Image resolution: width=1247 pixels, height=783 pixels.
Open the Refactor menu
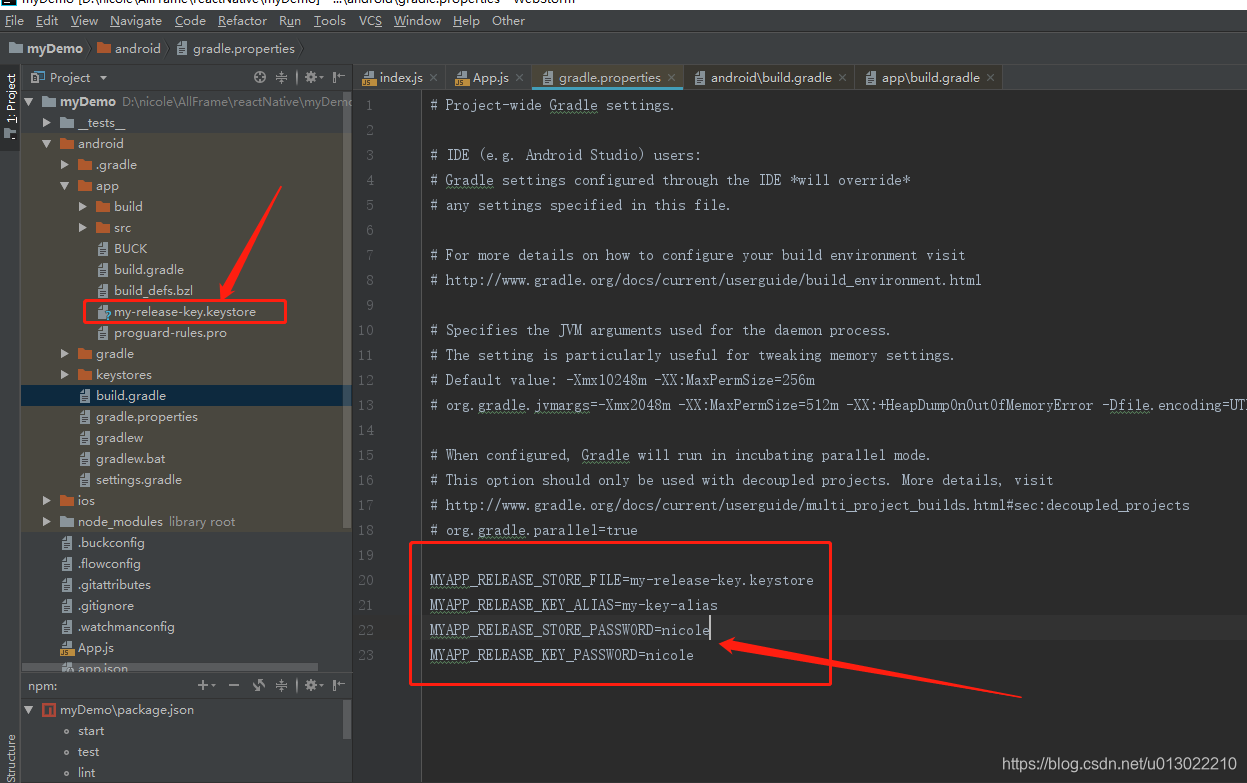pos(242,20)
